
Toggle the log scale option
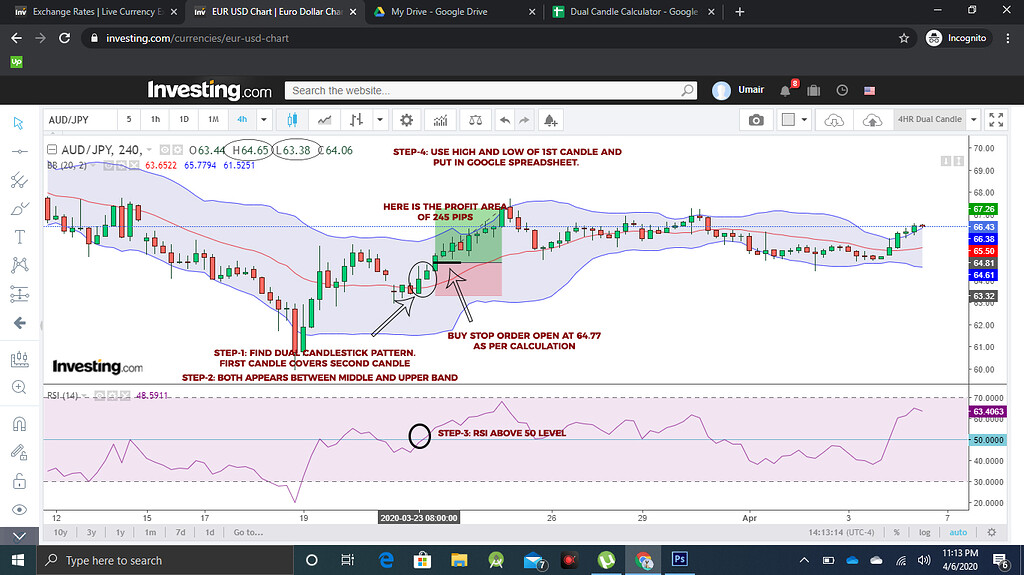coord(925,532)
